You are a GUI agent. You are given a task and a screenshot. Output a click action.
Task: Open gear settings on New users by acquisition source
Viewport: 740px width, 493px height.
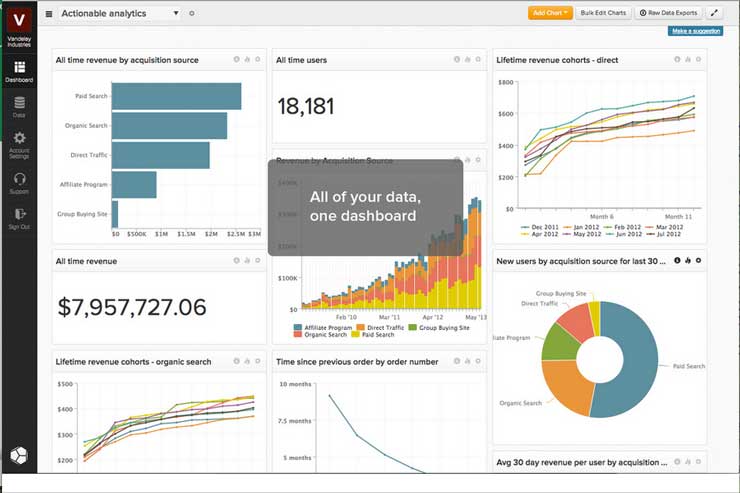click(x=698, y=260)
